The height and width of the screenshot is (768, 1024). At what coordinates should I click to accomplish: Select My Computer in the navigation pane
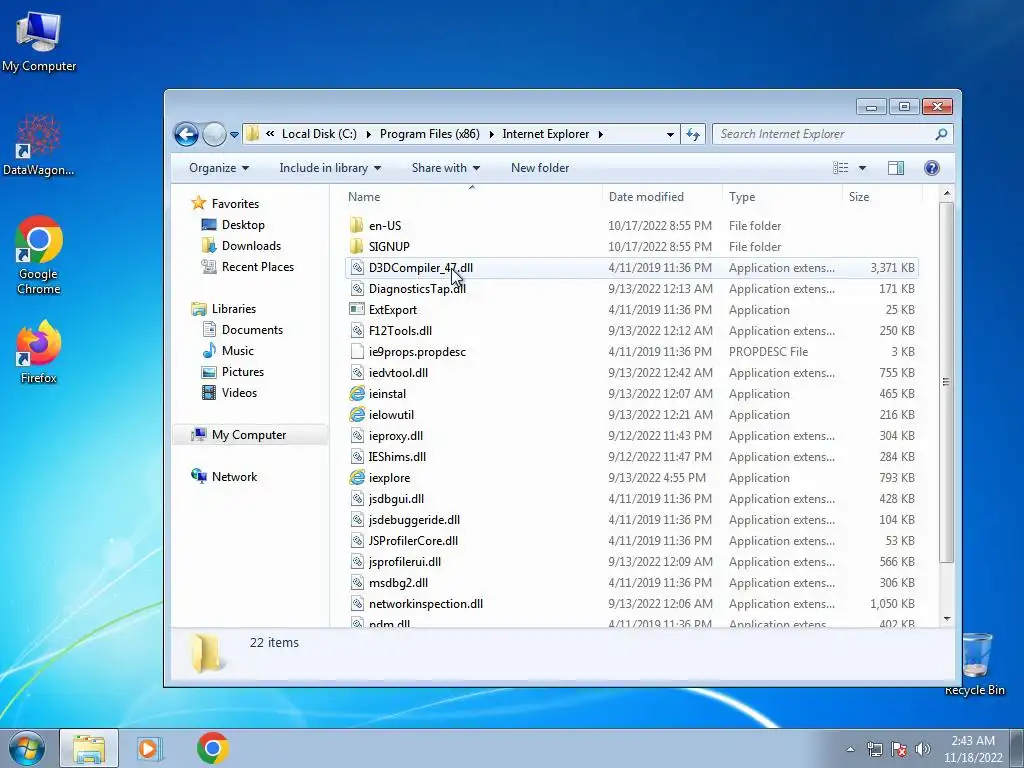pos(249,435)
